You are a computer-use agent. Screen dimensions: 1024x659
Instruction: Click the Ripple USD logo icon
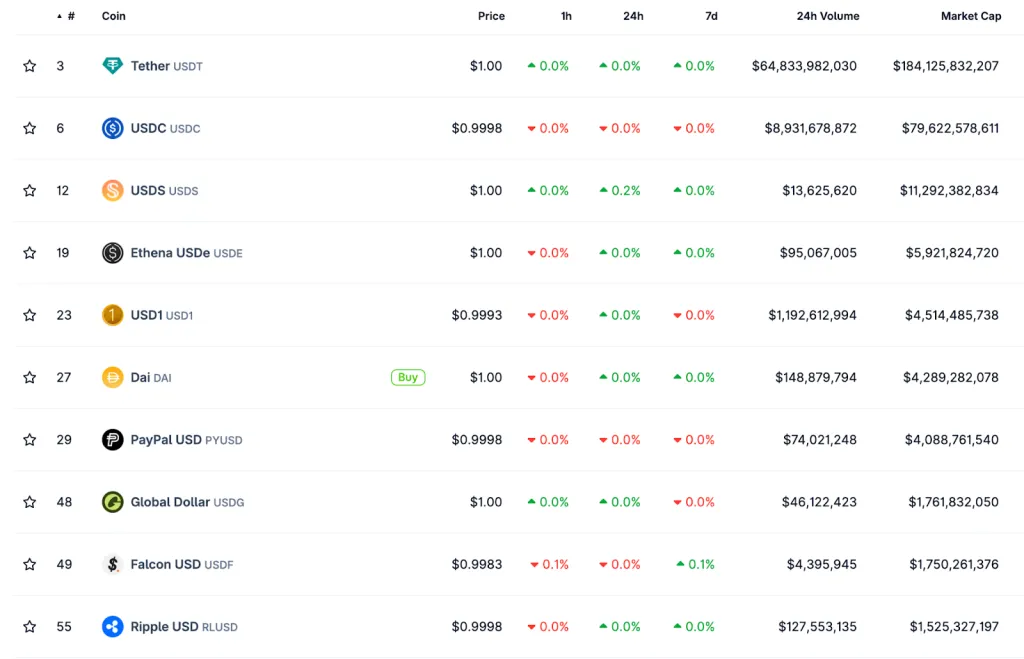tap(112, 627)
